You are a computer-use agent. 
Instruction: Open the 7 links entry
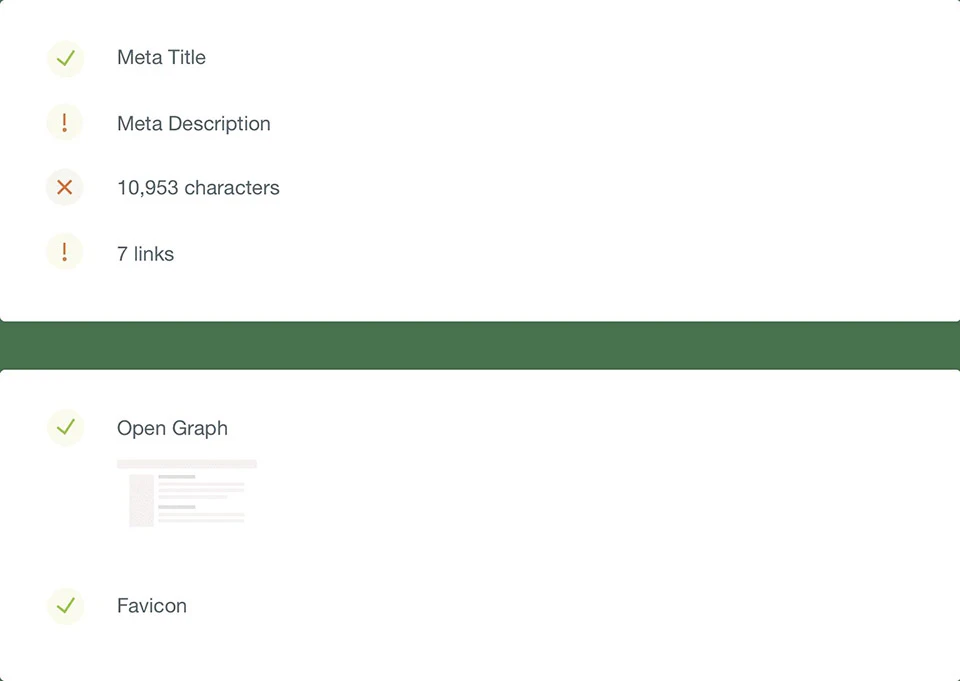coord(145,254)
